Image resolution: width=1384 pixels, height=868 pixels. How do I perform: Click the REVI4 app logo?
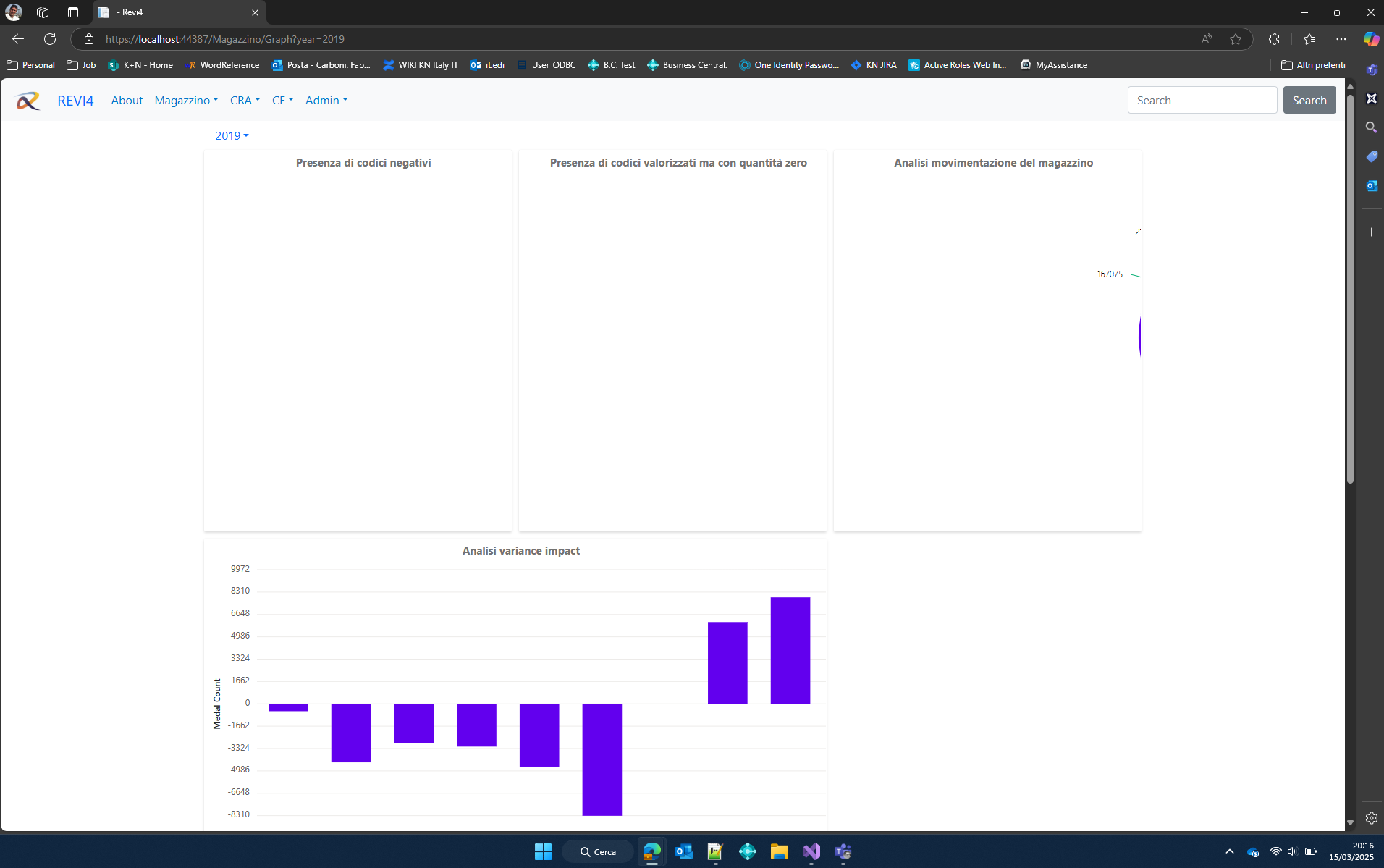click(27, 101)
